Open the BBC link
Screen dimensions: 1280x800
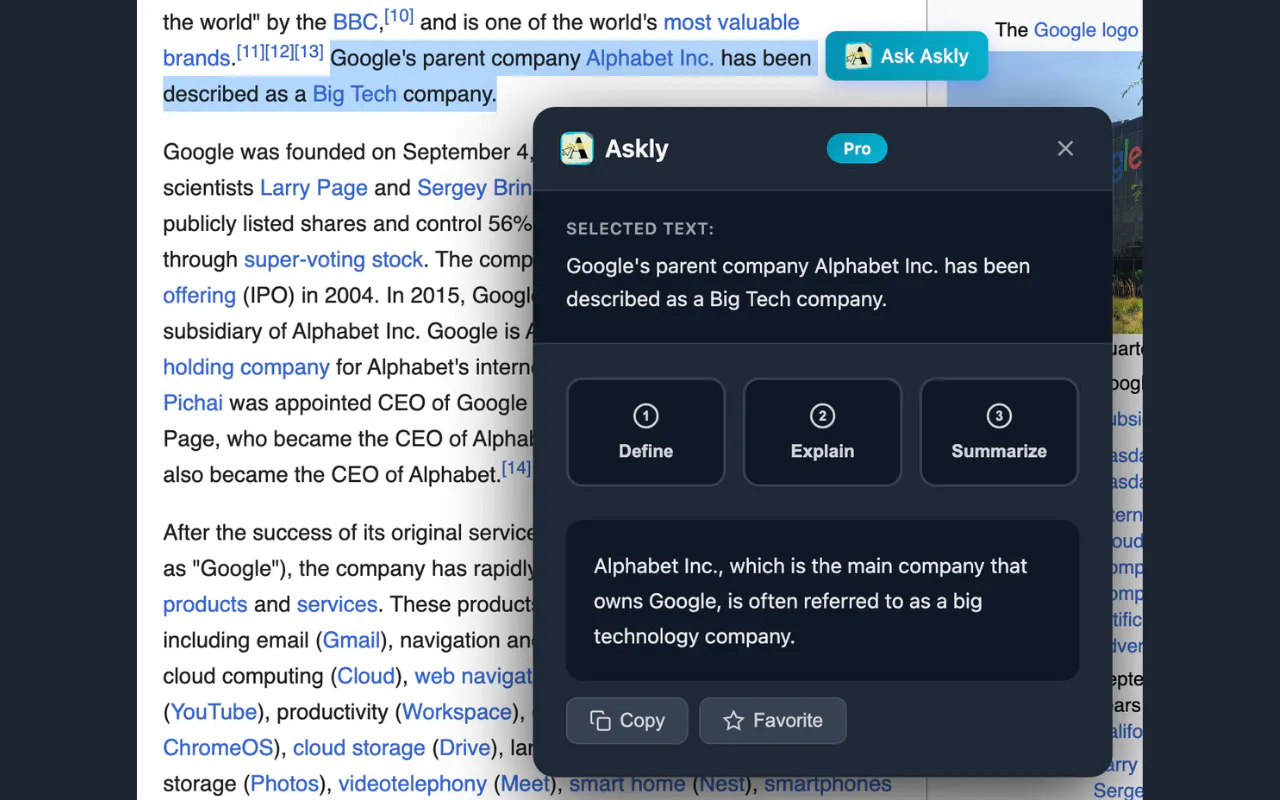[x=355, y=22]
